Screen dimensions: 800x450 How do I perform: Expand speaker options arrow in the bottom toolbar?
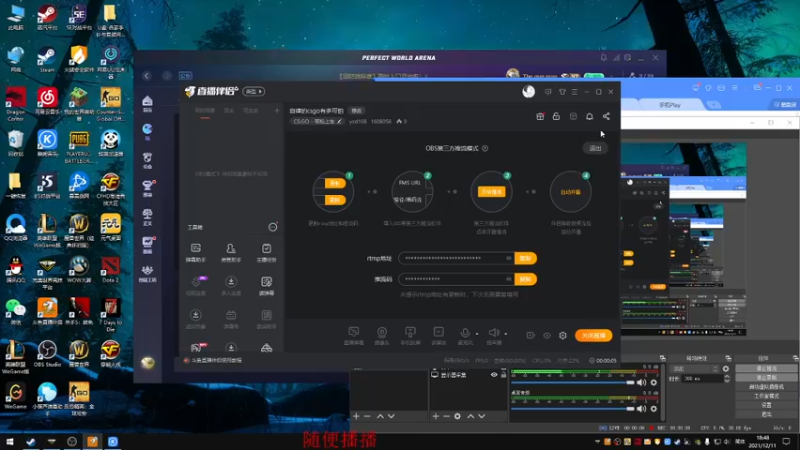[x=506, y=334]
